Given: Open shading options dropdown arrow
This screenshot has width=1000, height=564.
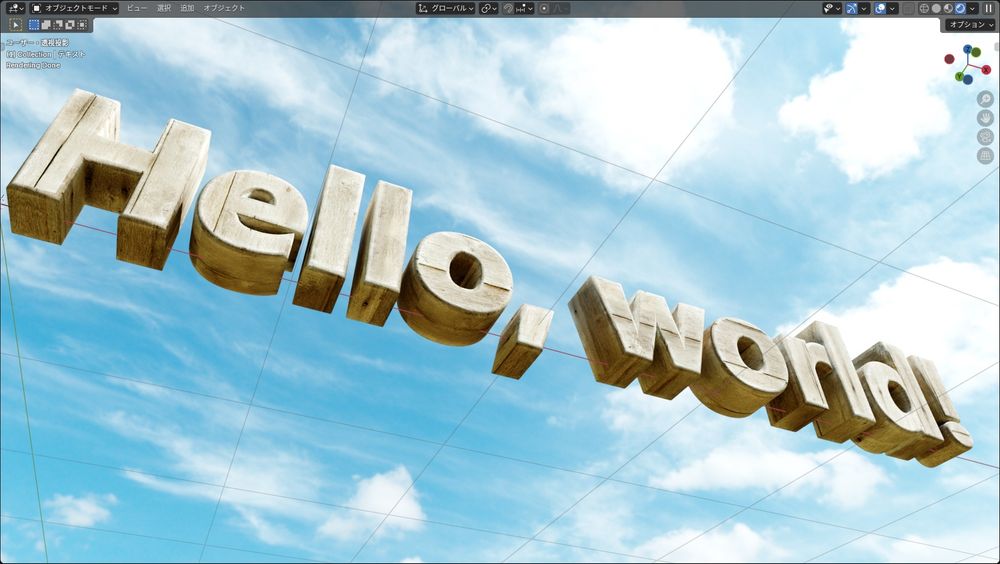Looking at the screenshot, I should coord(972,8).
